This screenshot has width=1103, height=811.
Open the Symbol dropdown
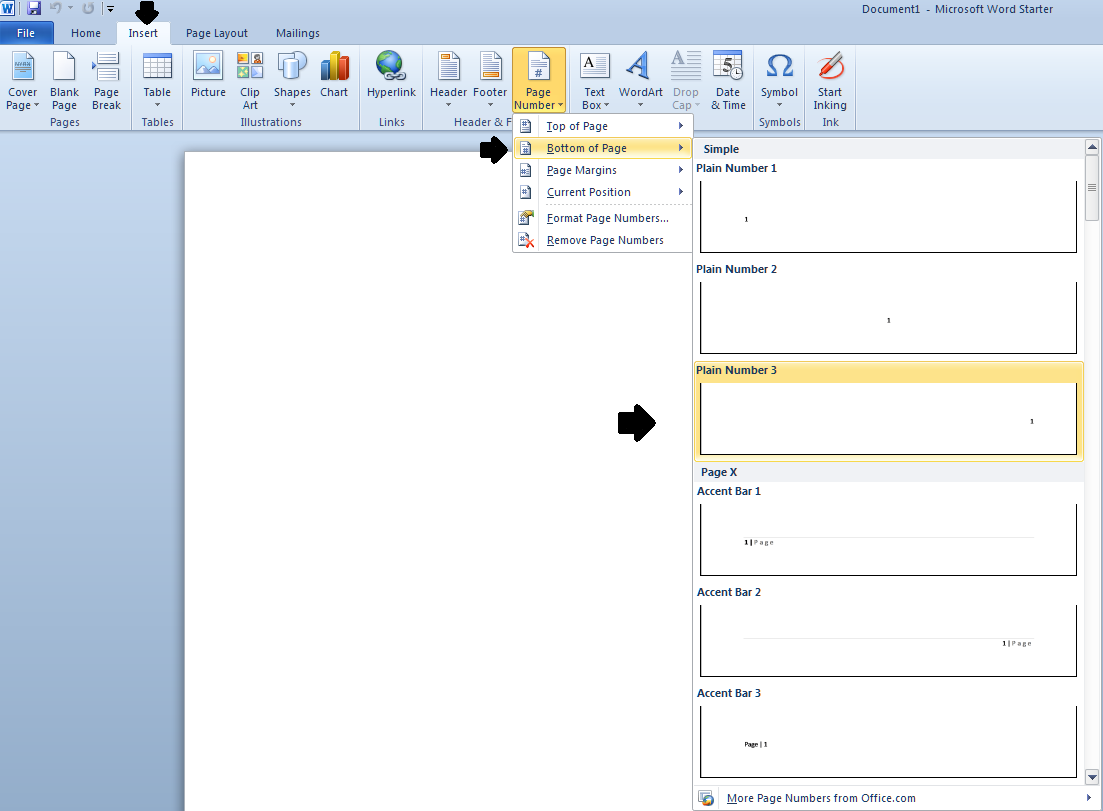point(779,80)
